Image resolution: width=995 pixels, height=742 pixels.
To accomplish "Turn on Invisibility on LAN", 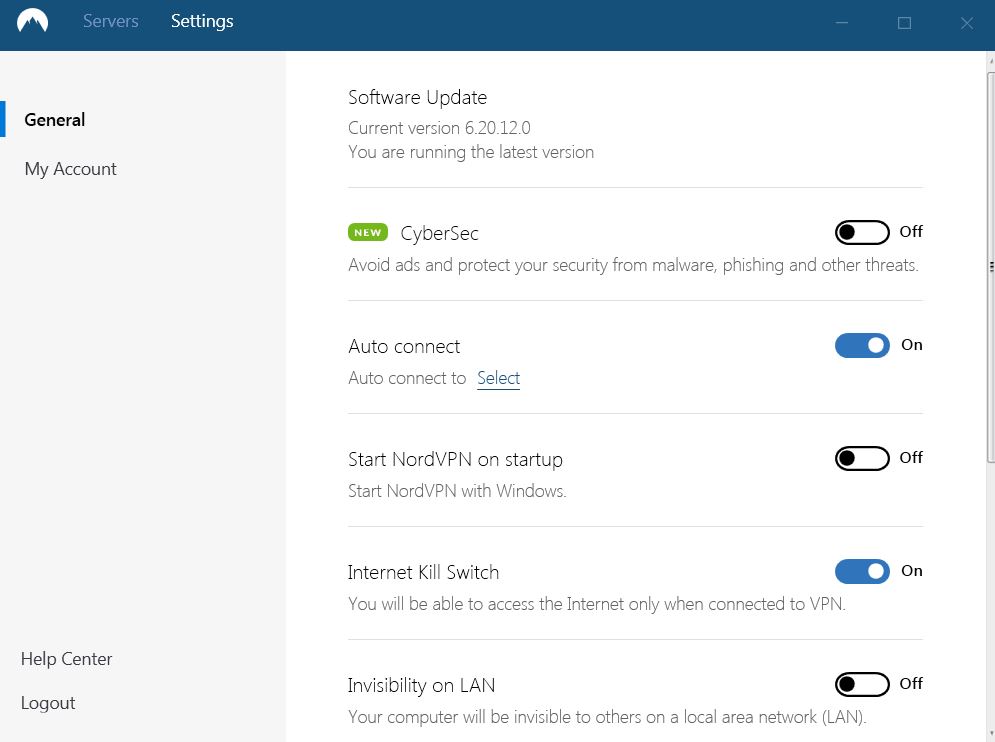I will 862,684.
